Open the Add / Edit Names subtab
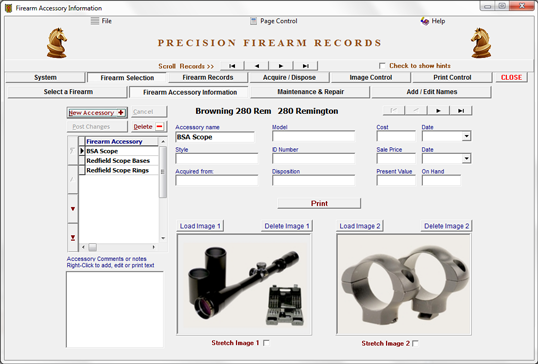 click(x=432, y=92)
